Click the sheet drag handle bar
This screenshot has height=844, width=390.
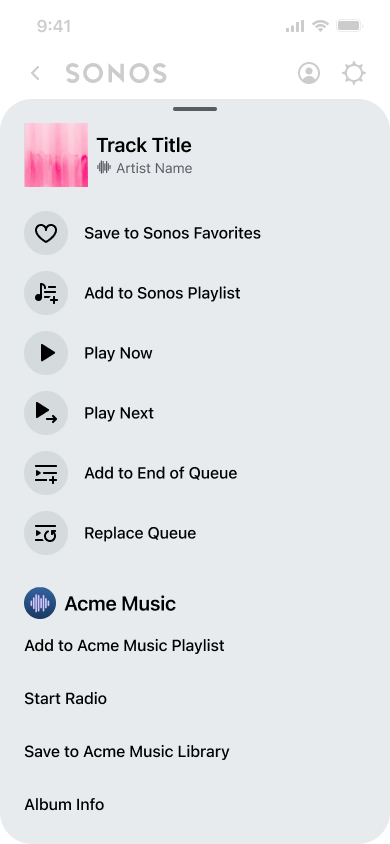[x=195, y=109]
